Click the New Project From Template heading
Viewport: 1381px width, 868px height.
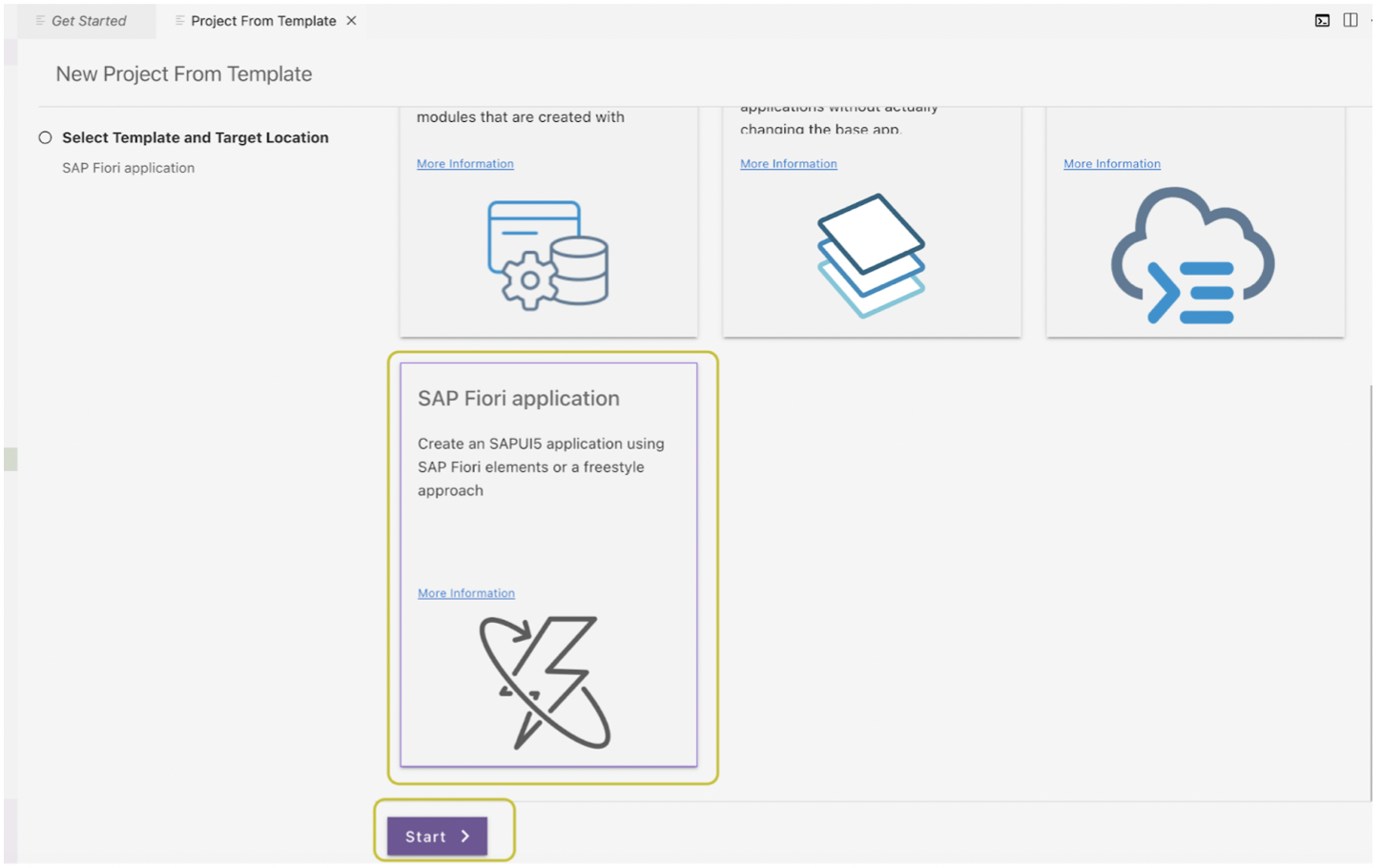tap(184, 74)
